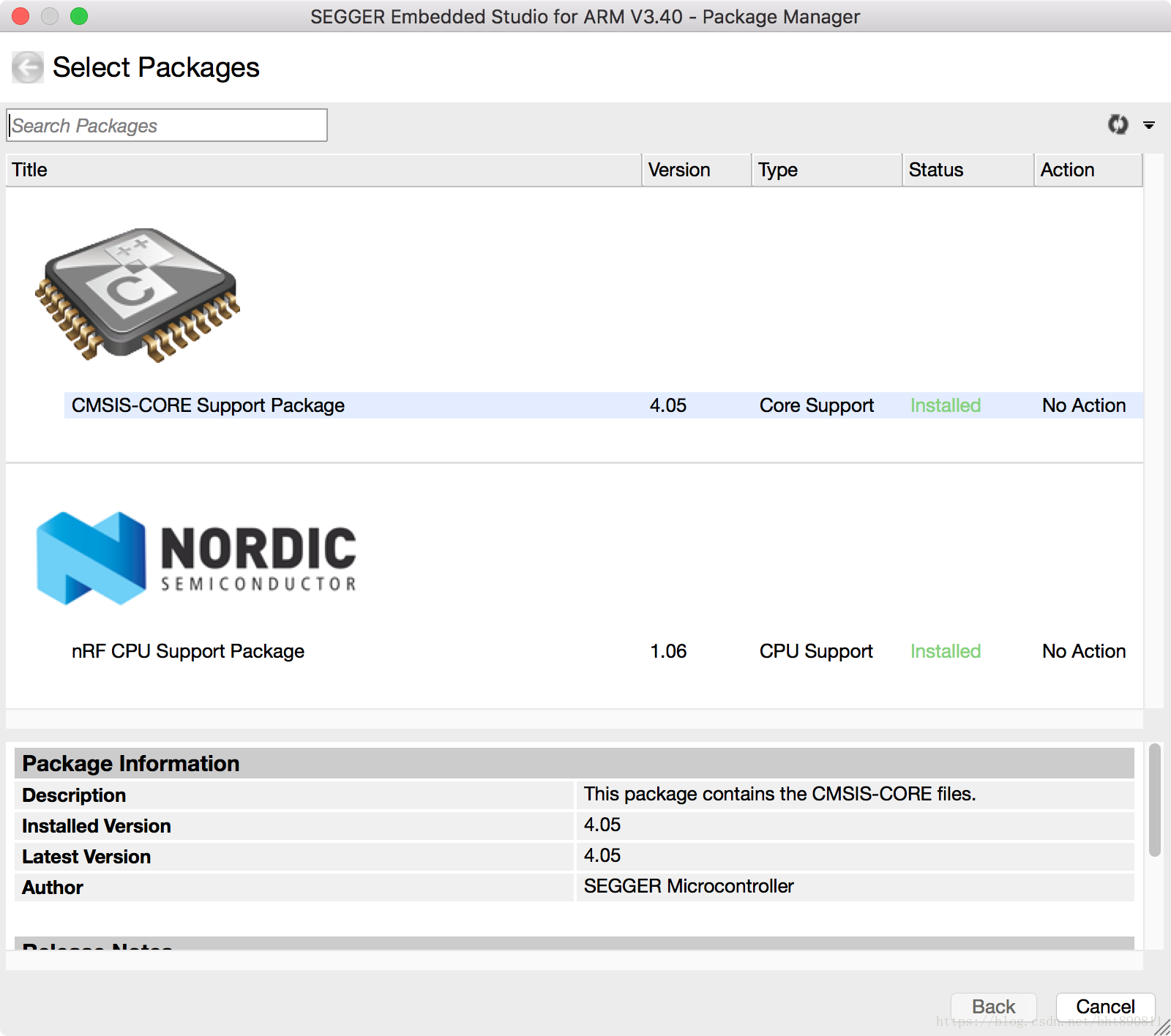Click No Action for the CMSIS-CORE package
Viewport: 1171px width, 1036px height.
click(1084, 405)
